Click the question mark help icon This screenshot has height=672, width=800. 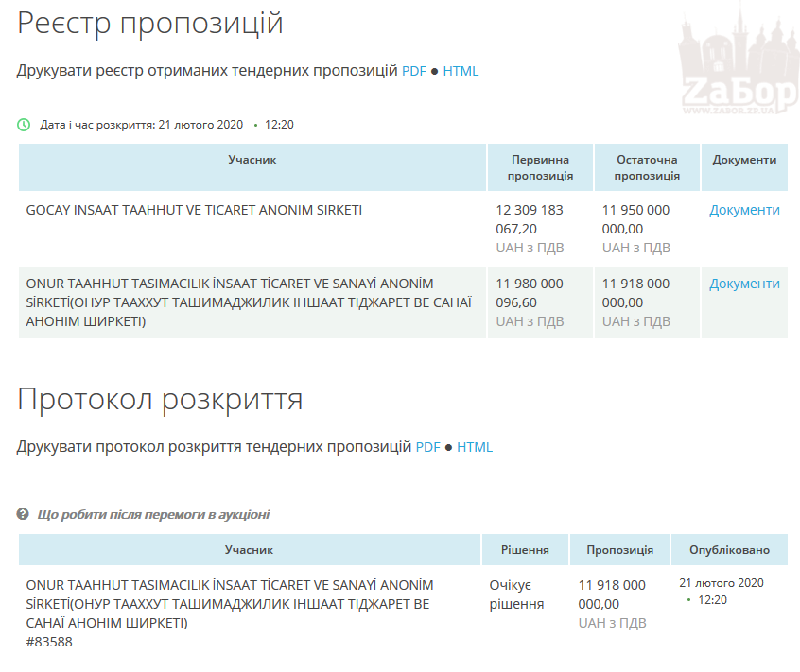[23, 513]
